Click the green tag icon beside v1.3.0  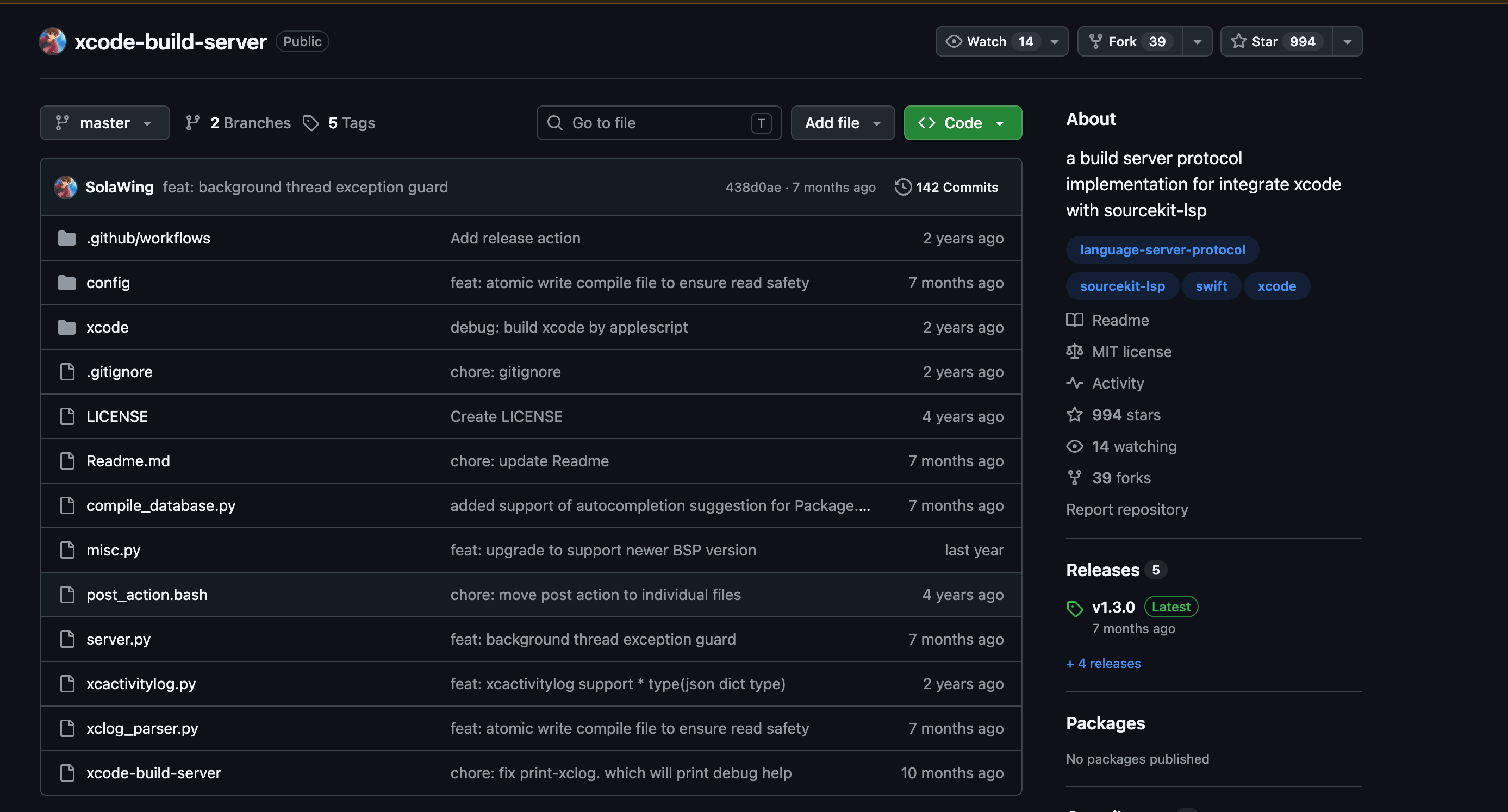(x=1075, y=608)
